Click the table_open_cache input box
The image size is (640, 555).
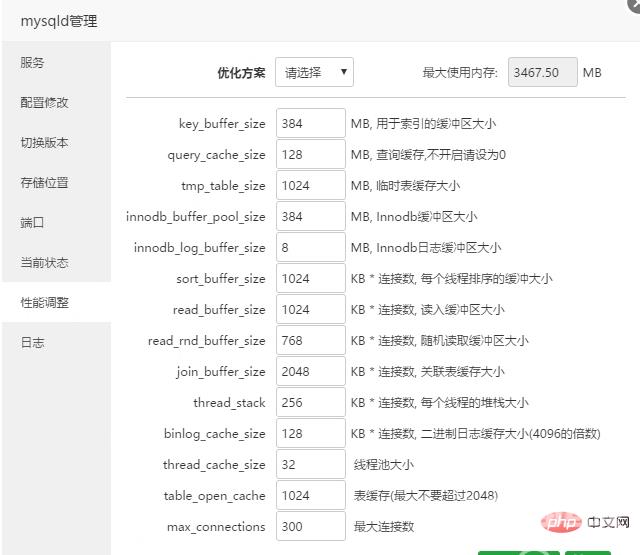click(x=310, y=496)
